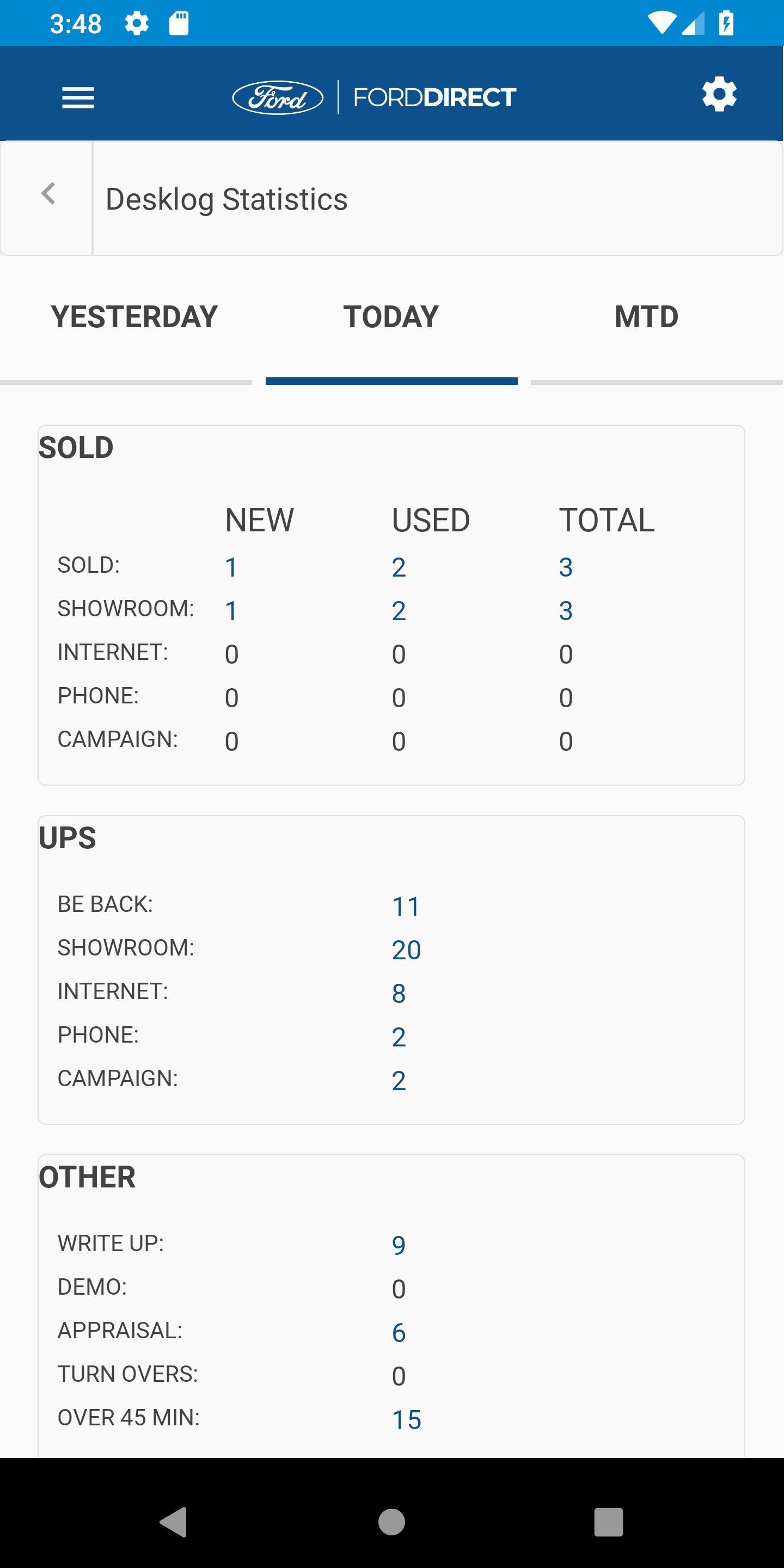Tap the Android back navigation button

coord(174,1522)
